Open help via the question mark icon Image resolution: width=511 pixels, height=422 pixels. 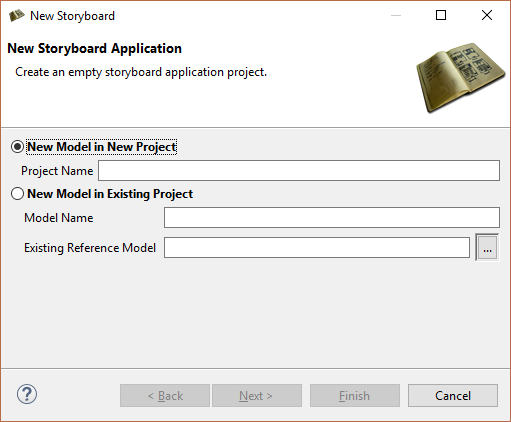27,394
